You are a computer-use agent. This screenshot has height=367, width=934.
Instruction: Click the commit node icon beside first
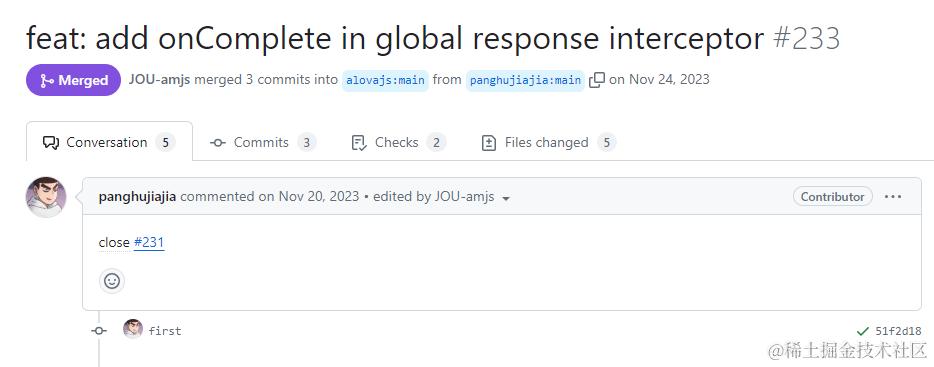pyautogui.click(x=99, y=331)
